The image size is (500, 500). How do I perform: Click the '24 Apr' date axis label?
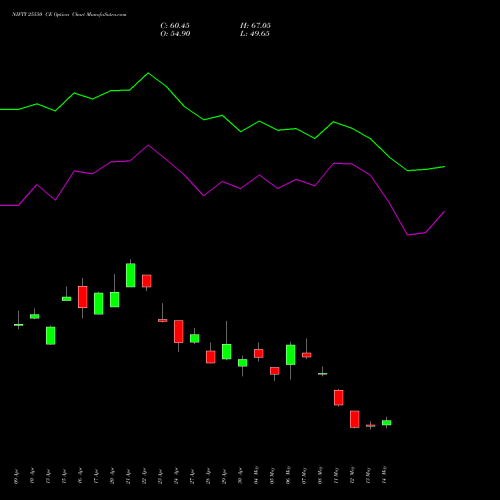tap(176, 477)
